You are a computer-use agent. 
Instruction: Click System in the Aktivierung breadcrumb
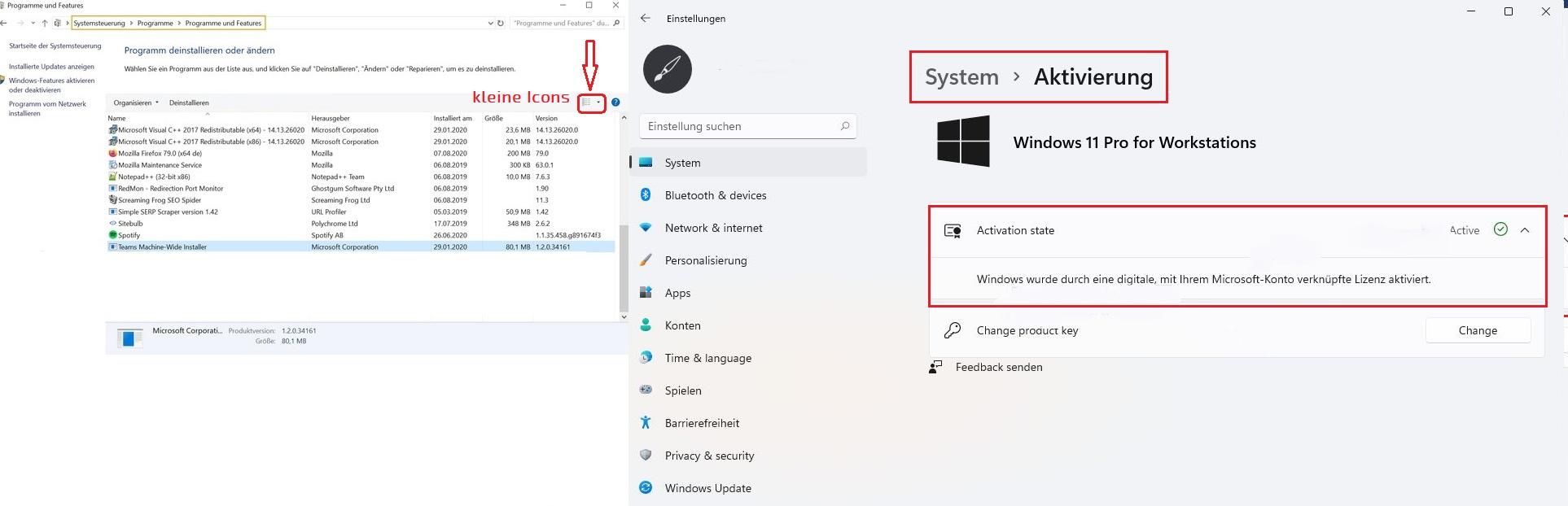click(961, 76)
